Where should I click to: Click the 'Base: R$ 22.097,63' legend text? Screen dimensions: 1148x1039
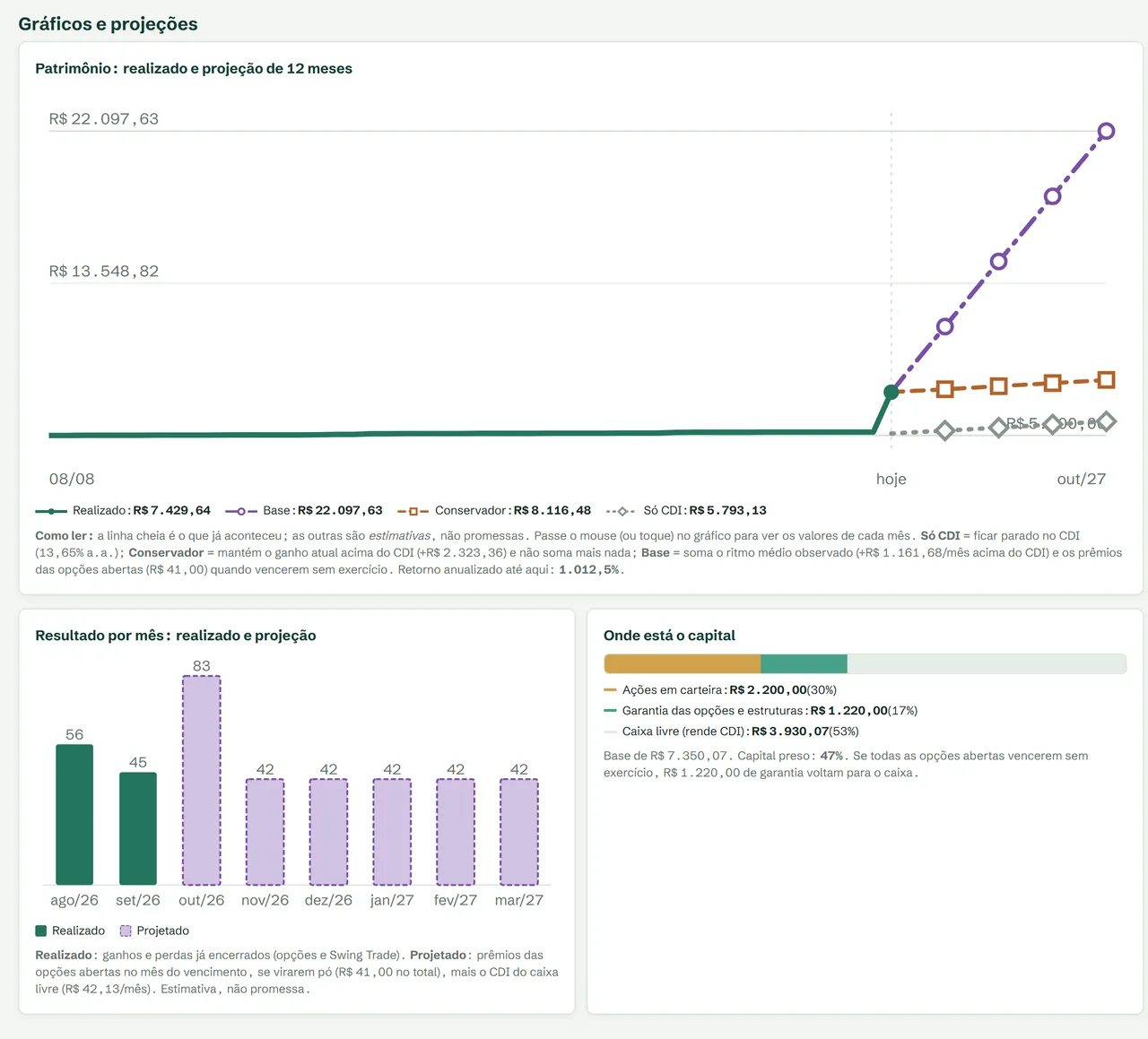(323, 511)
